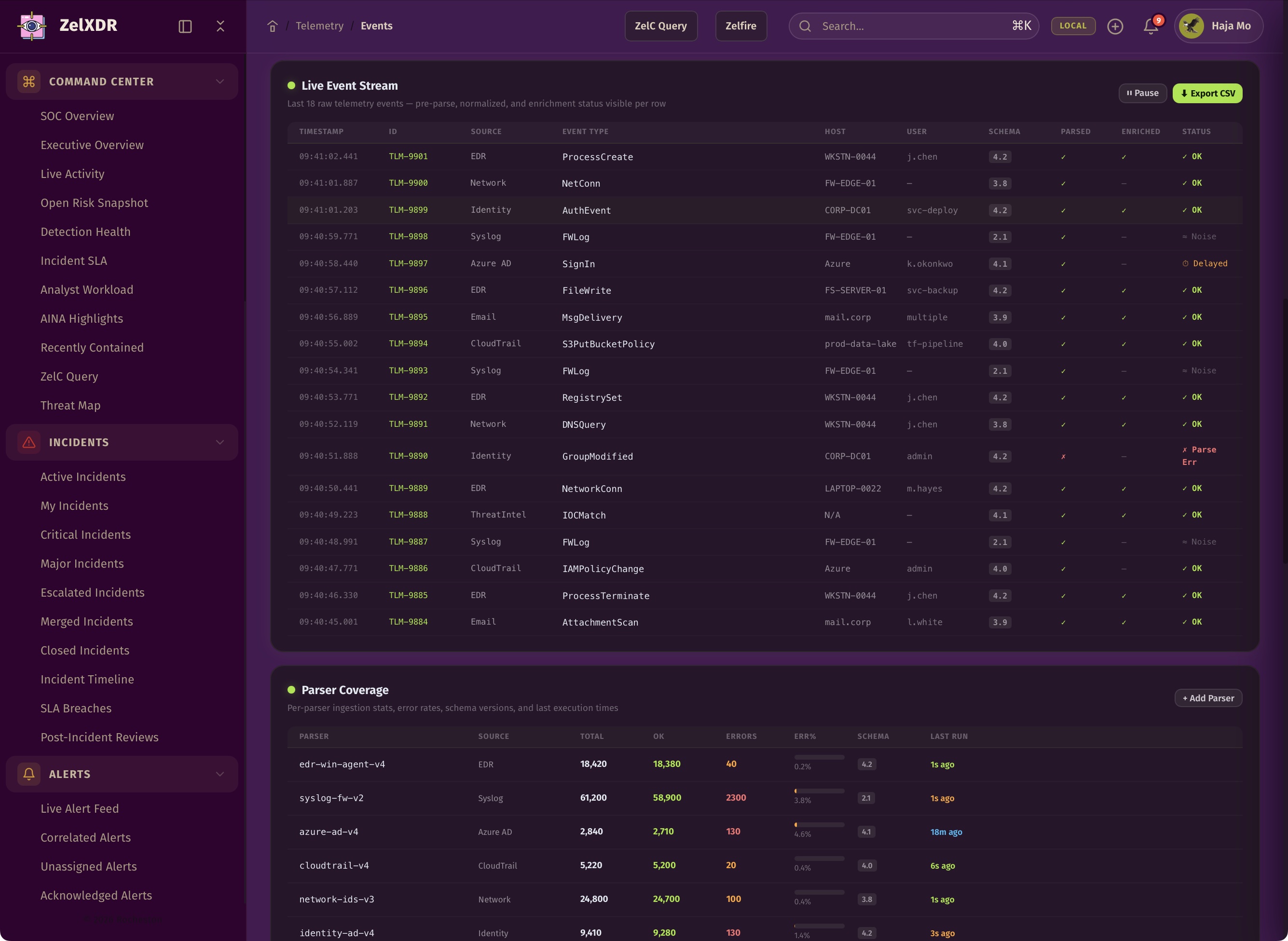Viewport: 1288px width, 941px height.
Task: Go to home via breadcrumb icon
Action: pyautogui.click(x=272, y=26)
